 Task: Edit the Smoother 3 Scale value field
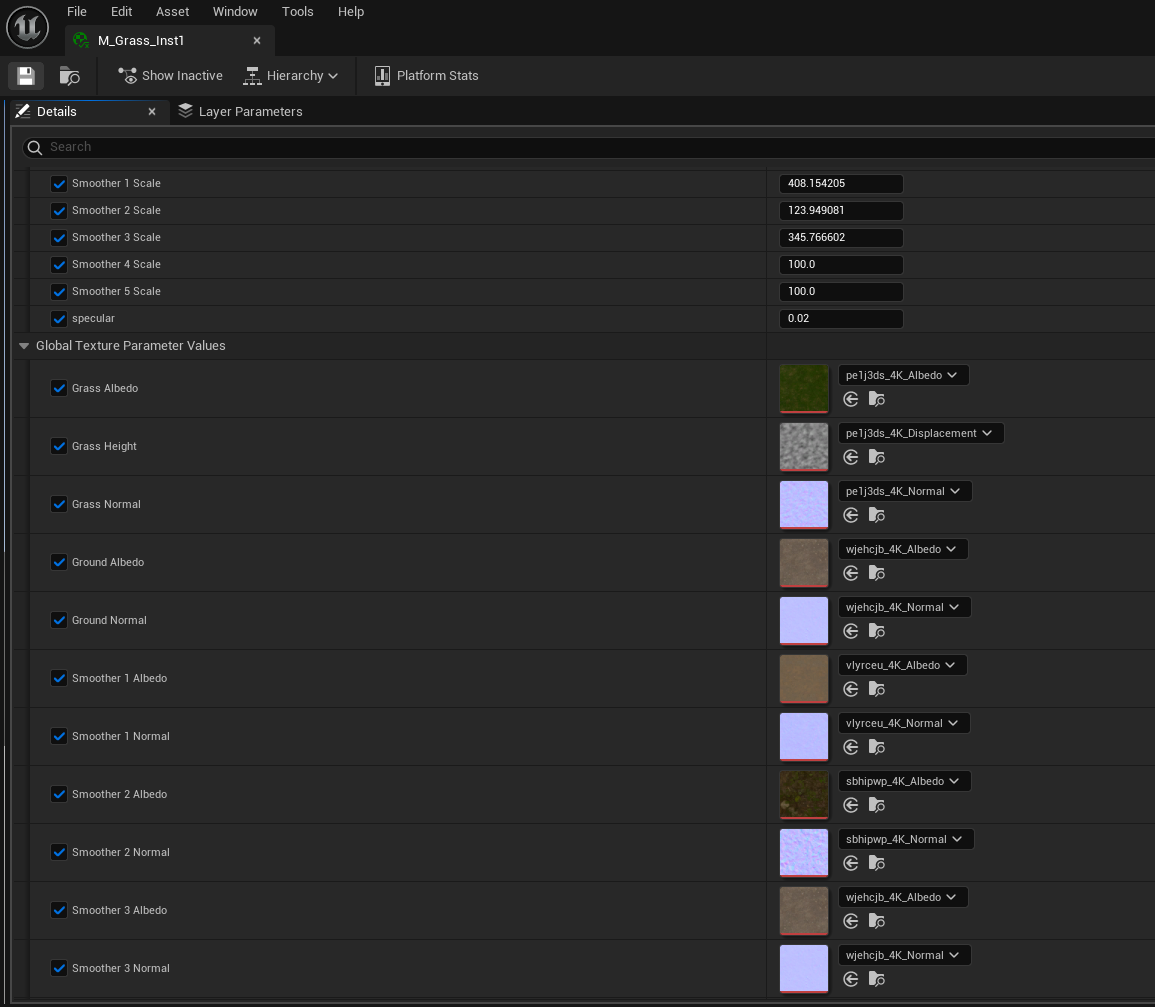pyautogui.click(x=840, y=237)
